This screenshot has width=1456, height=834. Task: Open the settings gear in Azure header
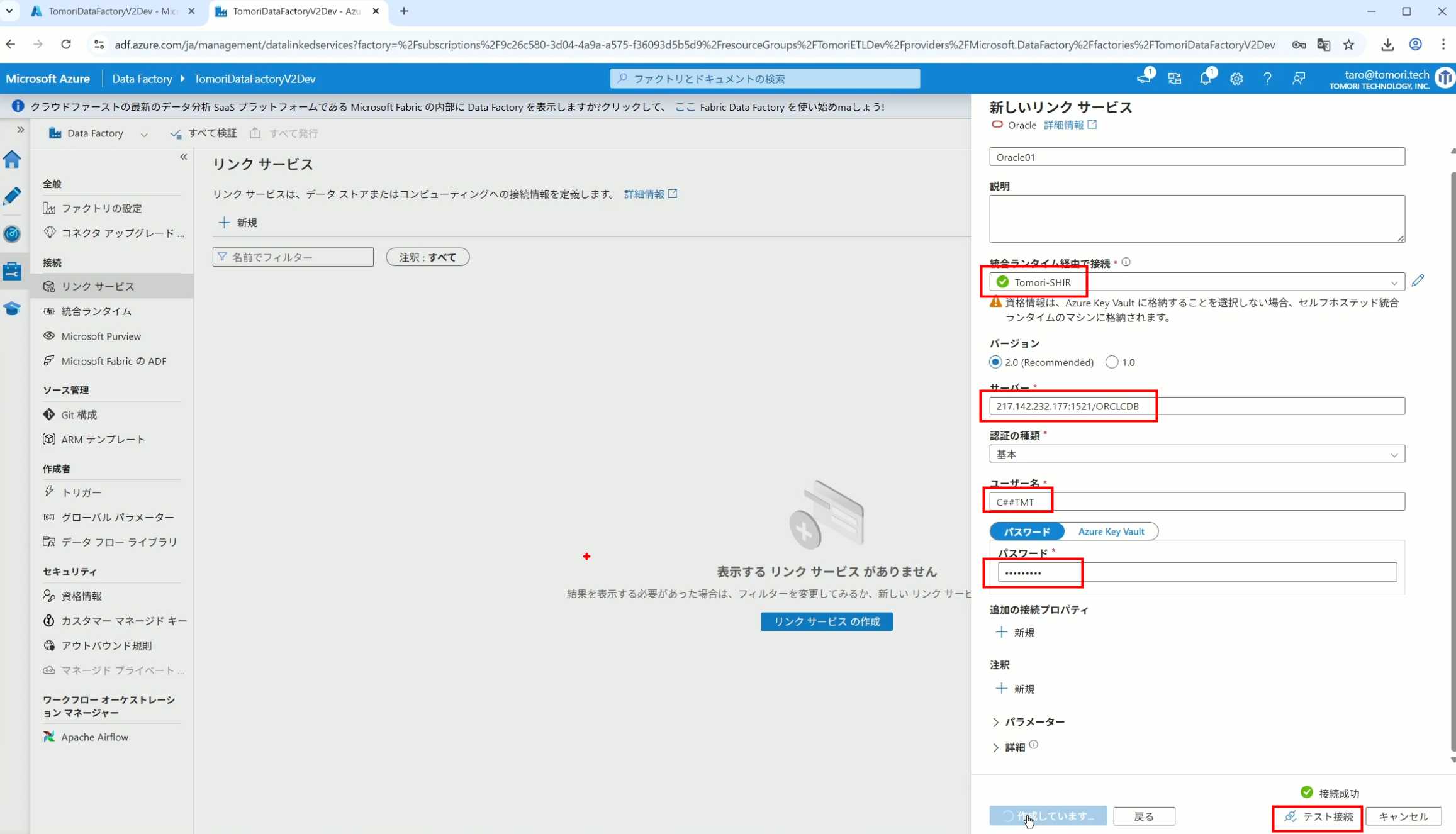(1236, 79)
